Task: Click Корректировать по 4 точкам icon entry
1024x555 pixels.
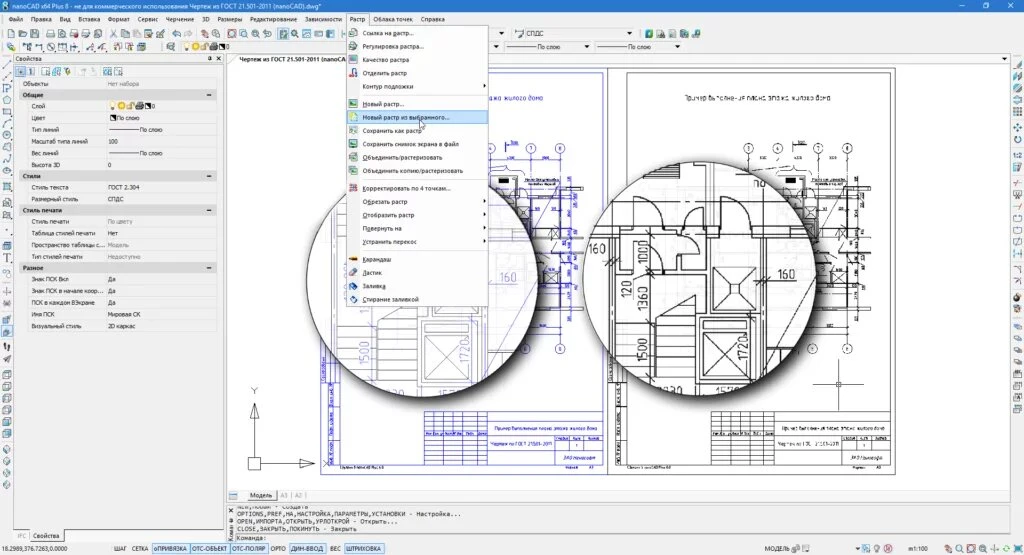Action: pyautogui.click(x=352, y=187)
